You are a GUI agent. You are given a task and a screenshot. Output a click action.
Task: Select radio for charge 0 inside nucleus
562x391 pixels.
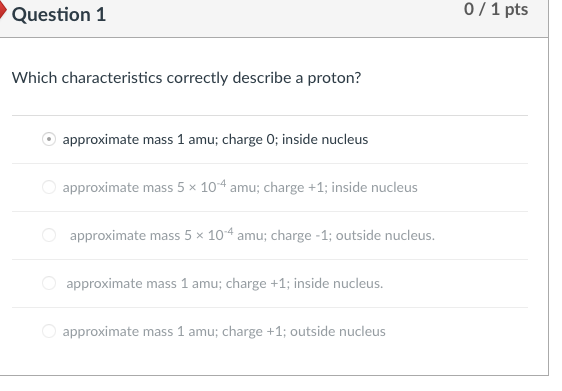(x=49, y=139)
